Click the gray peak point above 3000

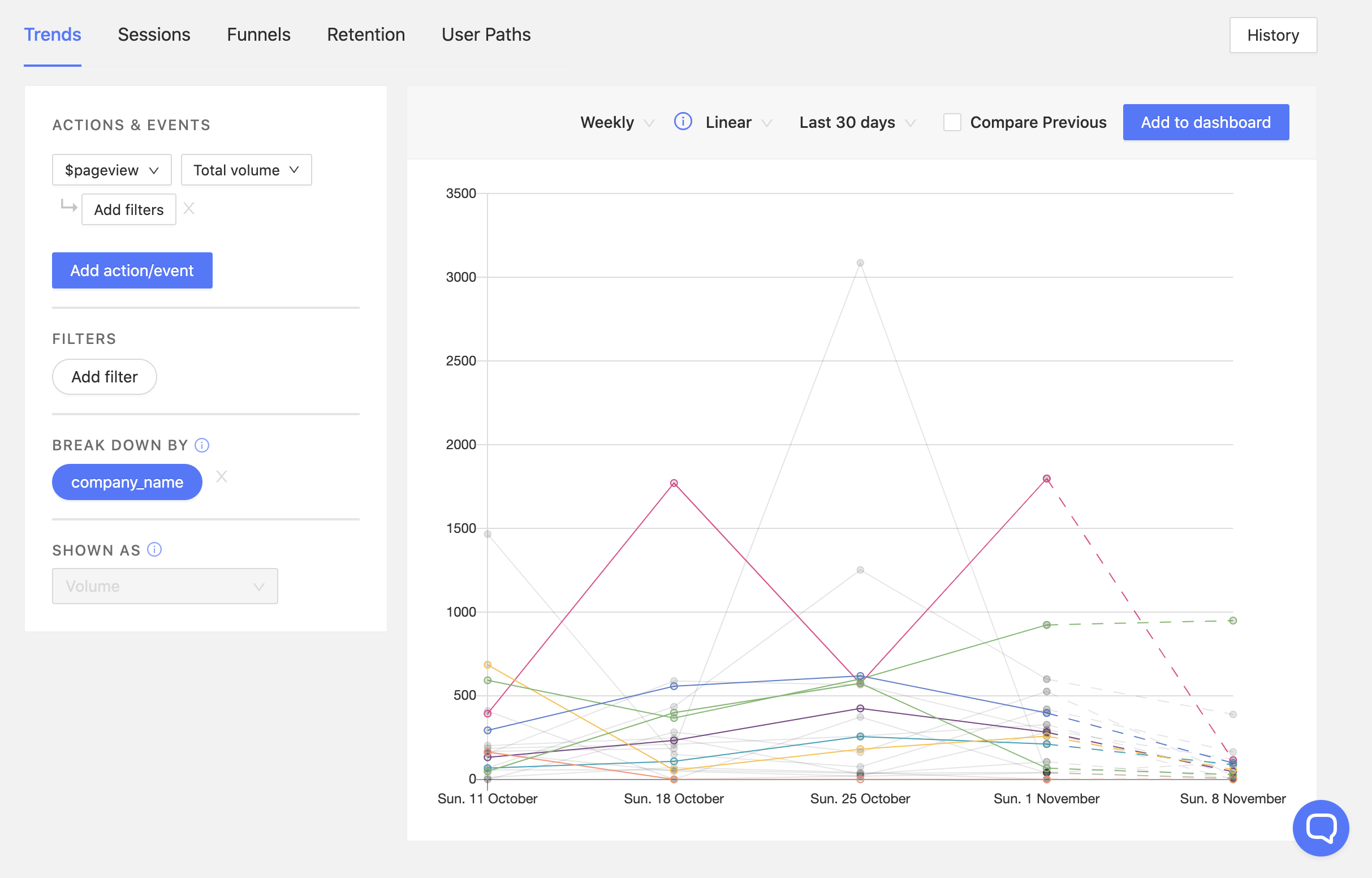860,264
